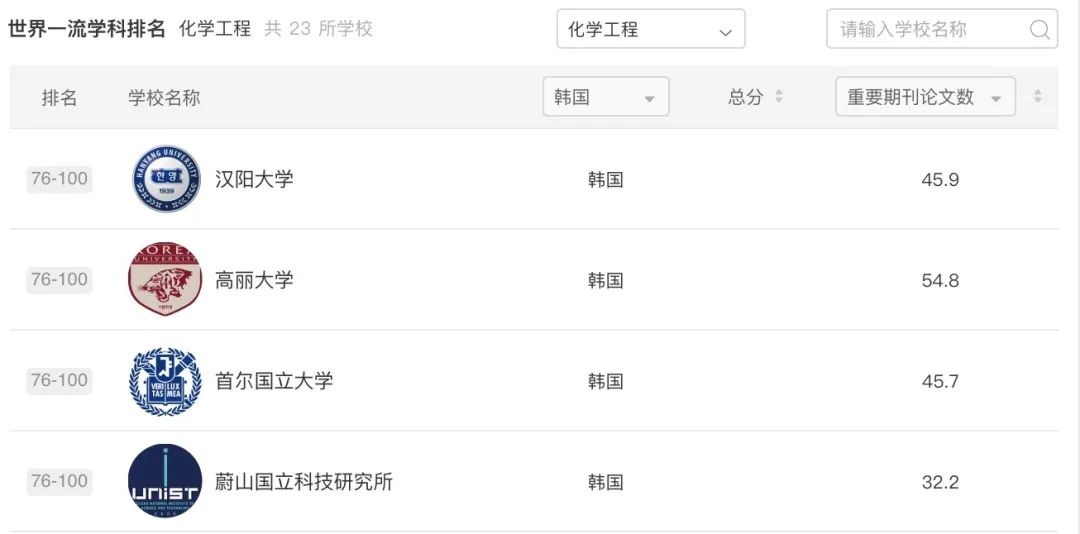
Task: Open the 汉阳大学 school link
Action: (254, 179)
